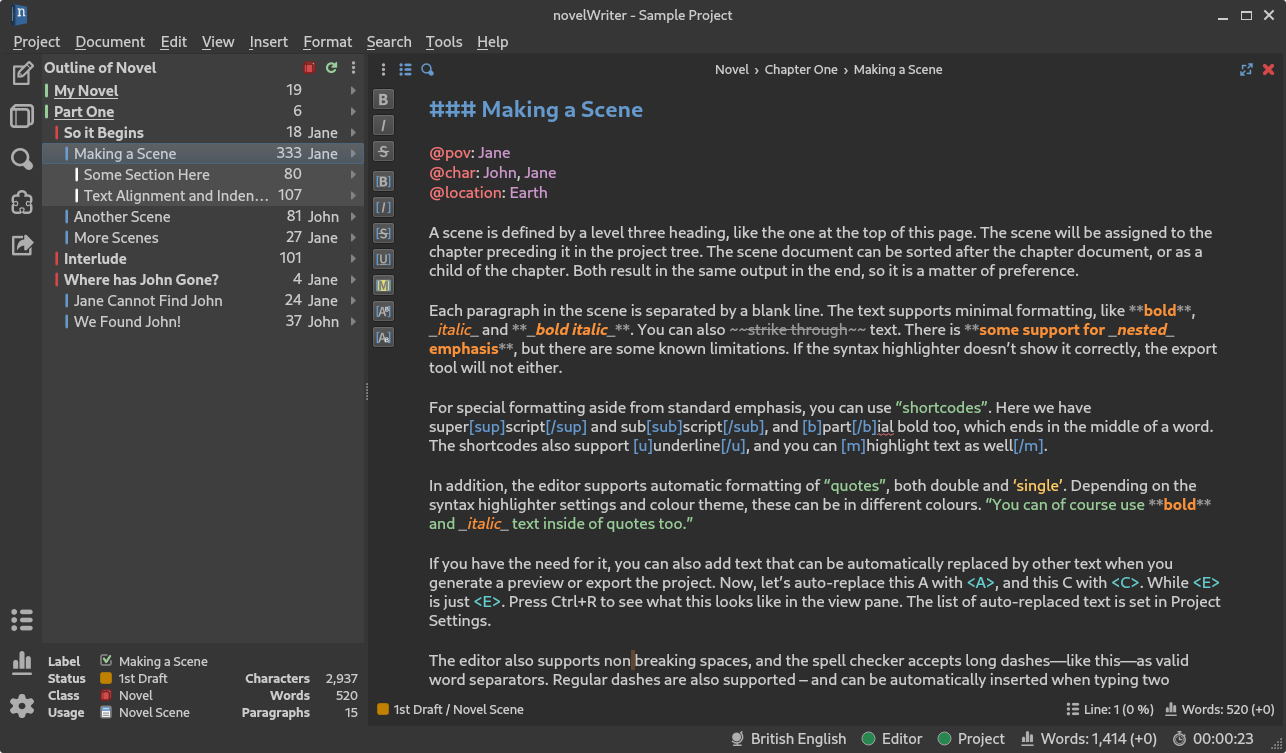Click the Characters value 2,937

[341, 678]
